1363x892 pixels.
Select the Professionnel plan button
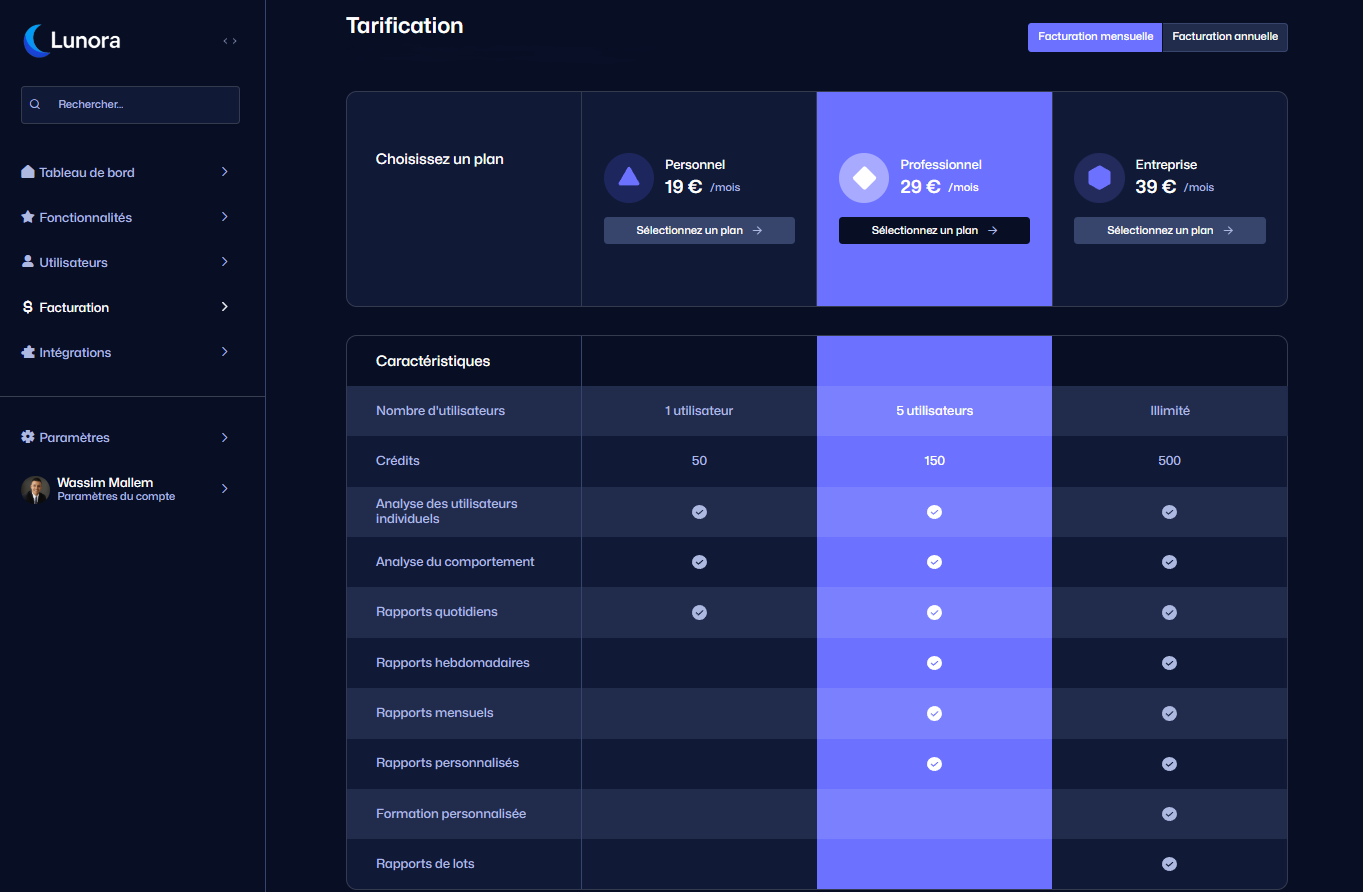pos(934,230)
